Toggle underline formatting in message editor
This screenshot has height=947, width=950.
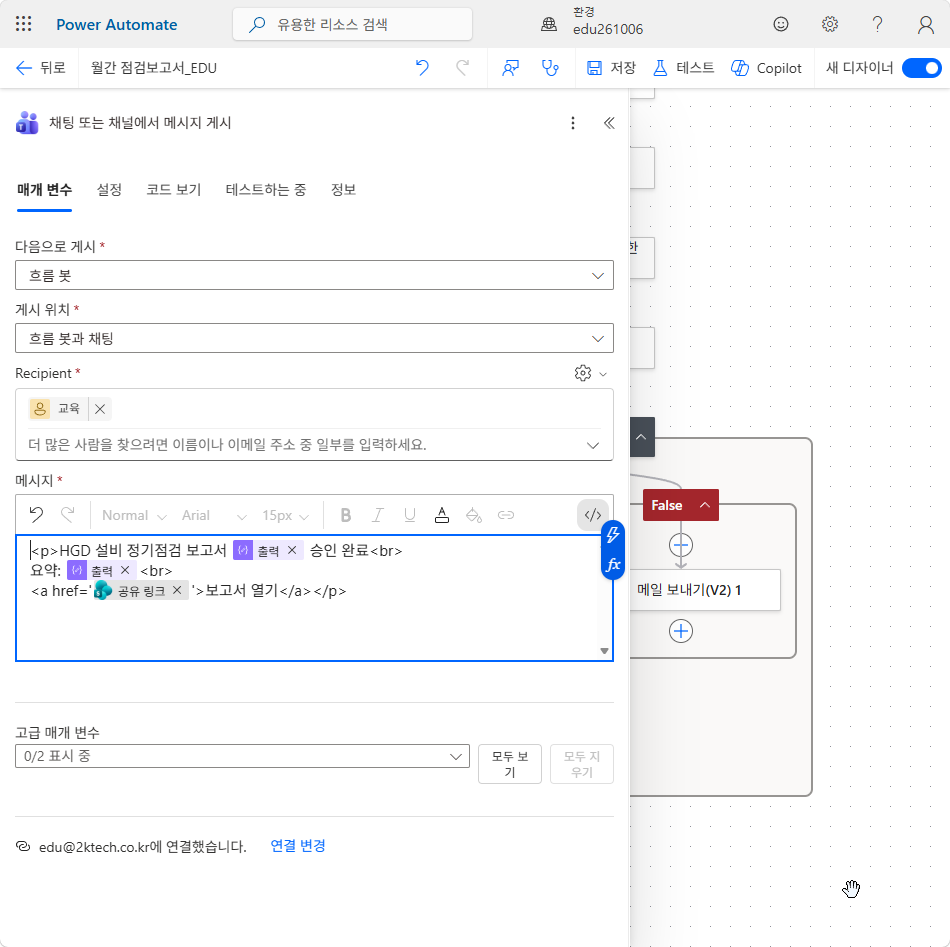click(x=410, y=515)
